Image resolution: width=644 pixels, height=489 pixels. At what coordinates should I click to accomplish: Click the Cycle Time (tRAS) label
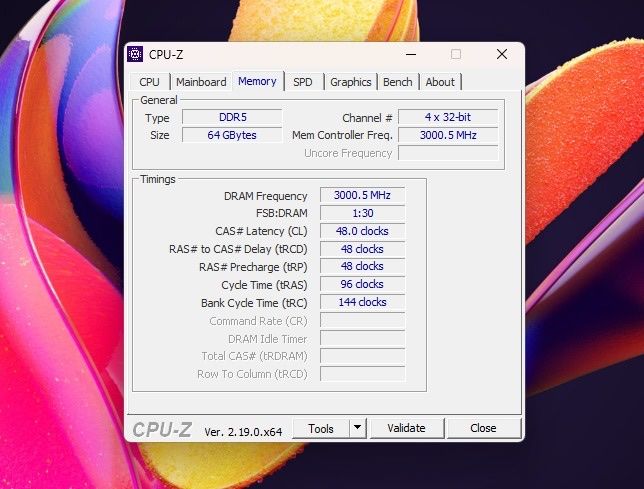pos(264,285)
